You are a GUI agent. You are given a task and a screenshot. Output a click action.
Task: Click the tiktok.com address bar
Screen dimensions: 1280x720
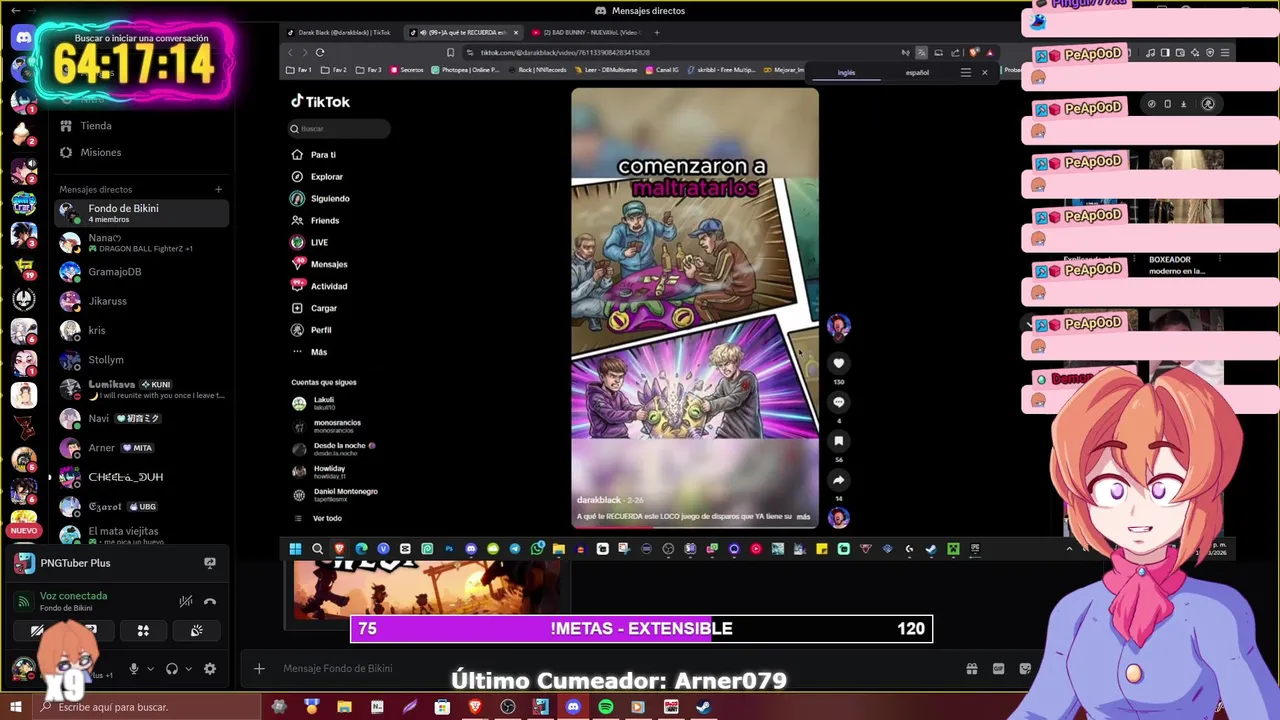click(565, 52)
